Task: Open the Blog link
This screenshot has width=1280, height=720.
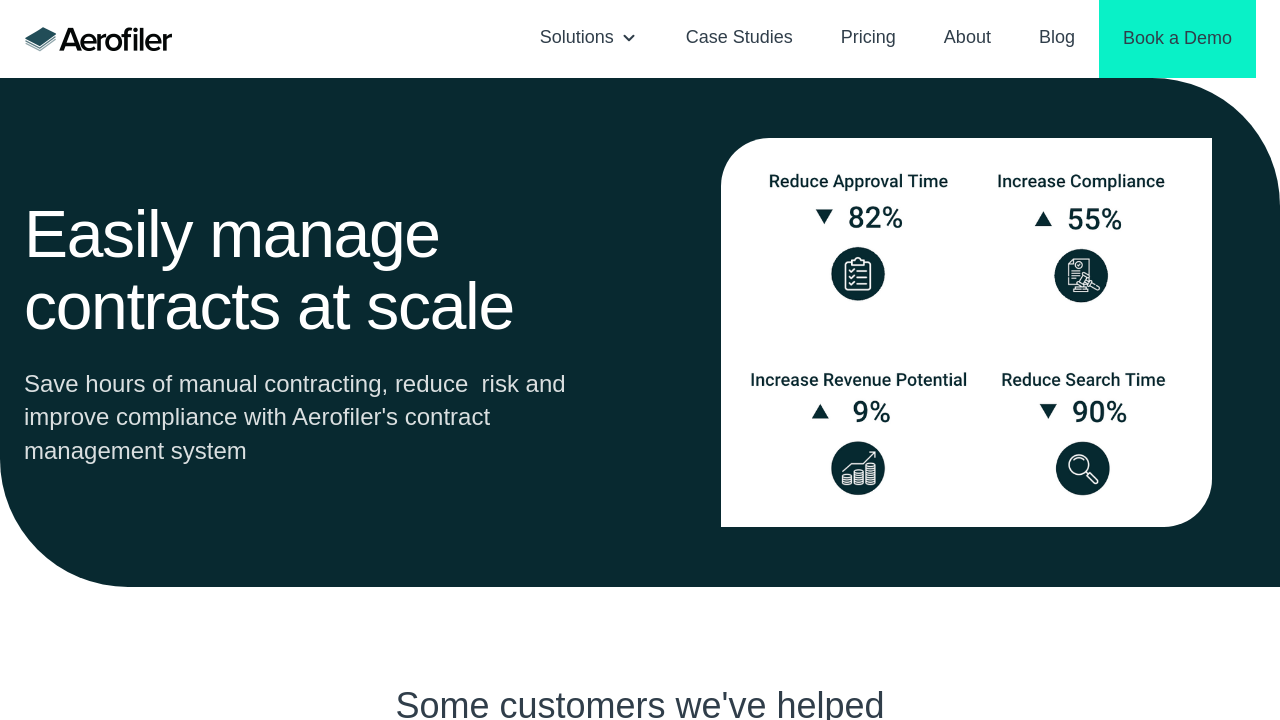Action: (x=1057, y=38)
